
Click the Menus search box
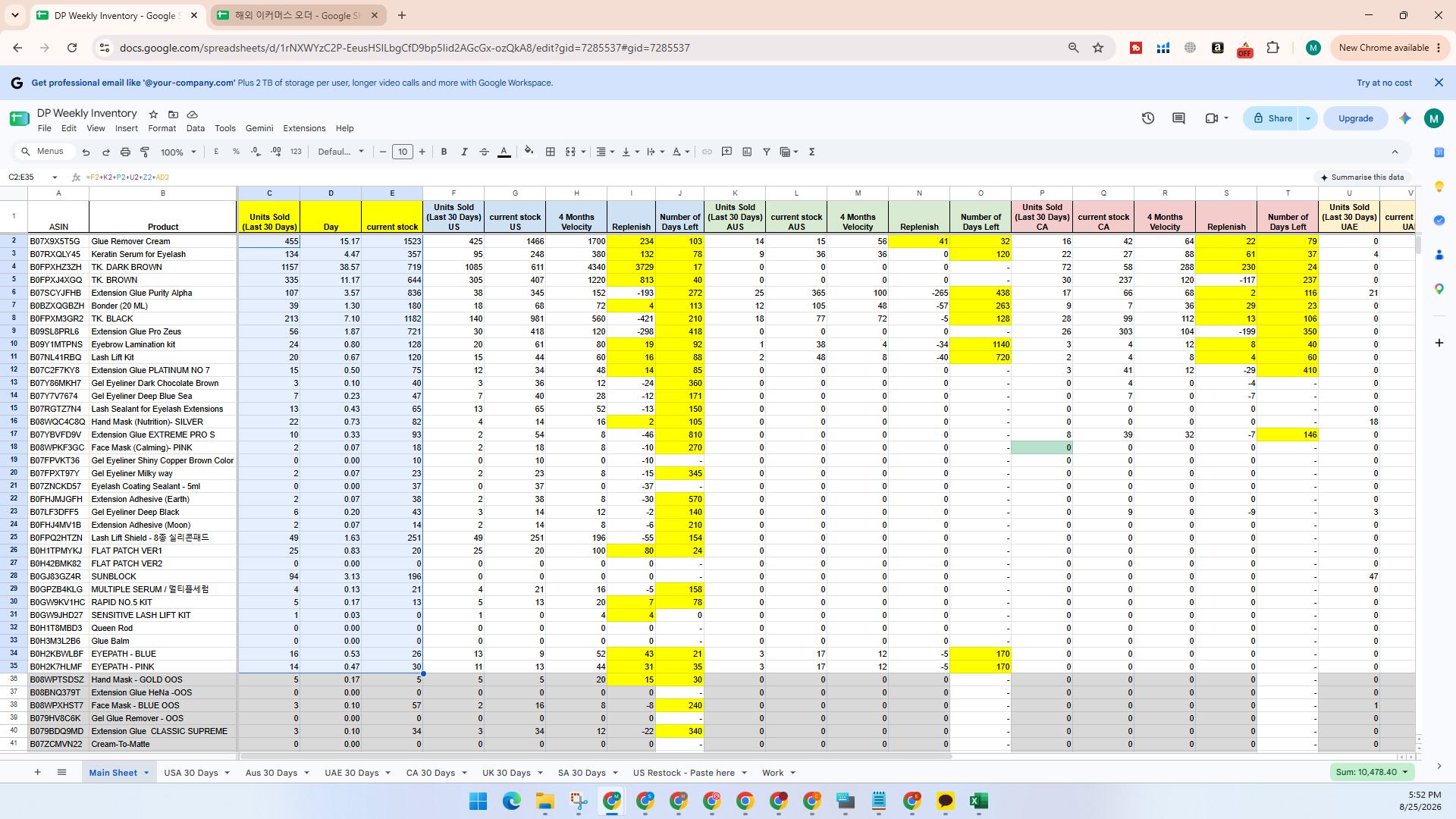(45, 152)
